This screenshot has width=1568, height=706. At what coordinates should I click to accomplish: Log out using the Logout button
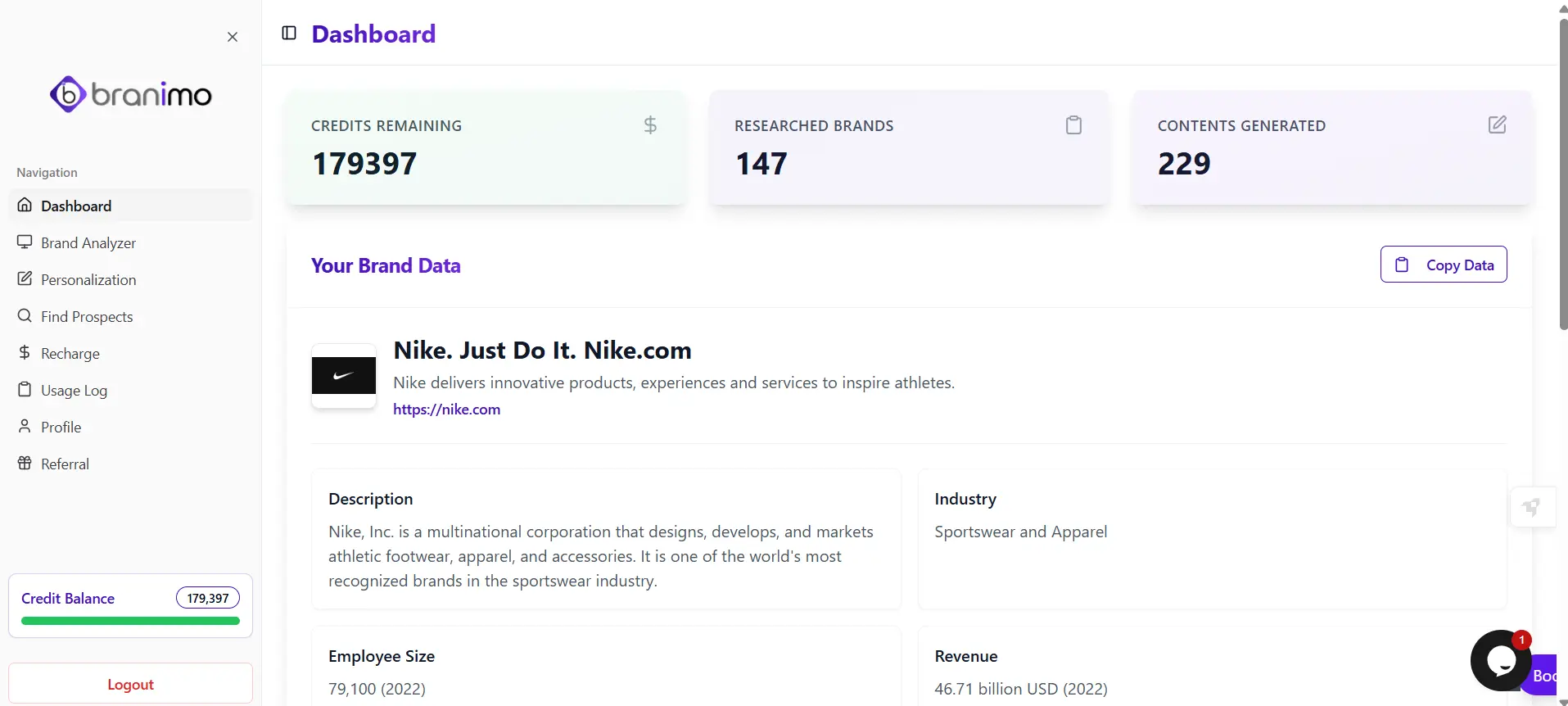pyautogui.click(x=131, y=684)
